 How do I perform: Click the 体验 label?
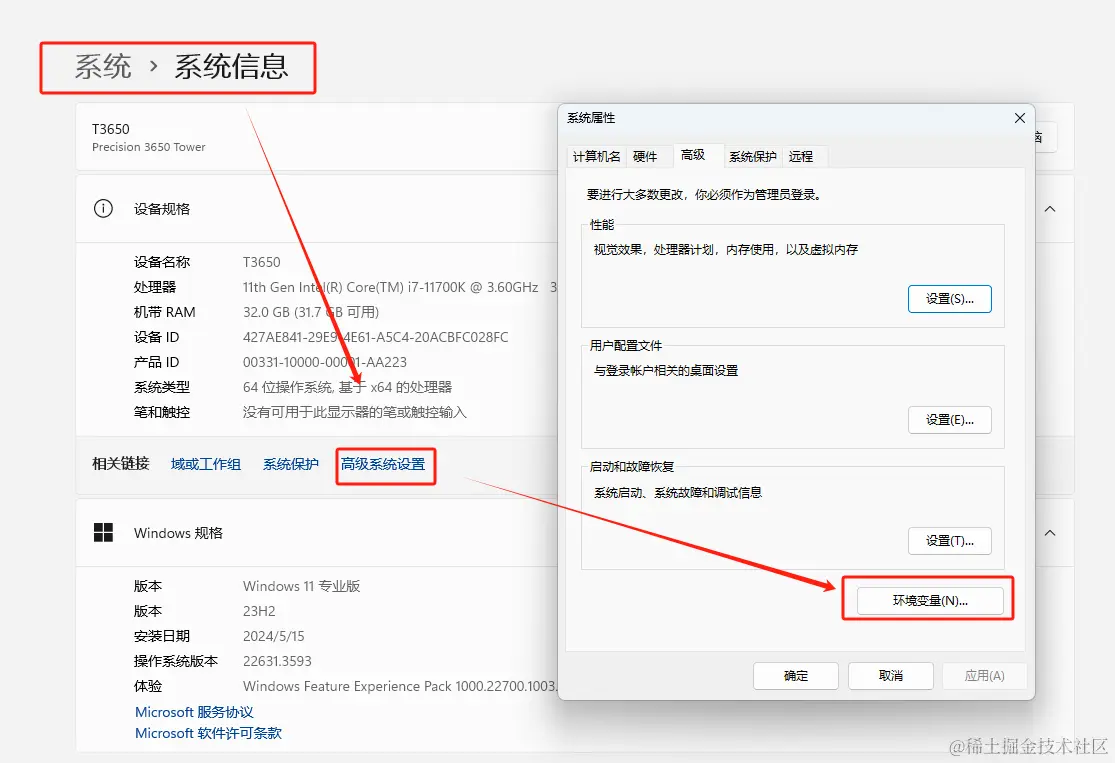pyautogui.click(x=148, y=686)
